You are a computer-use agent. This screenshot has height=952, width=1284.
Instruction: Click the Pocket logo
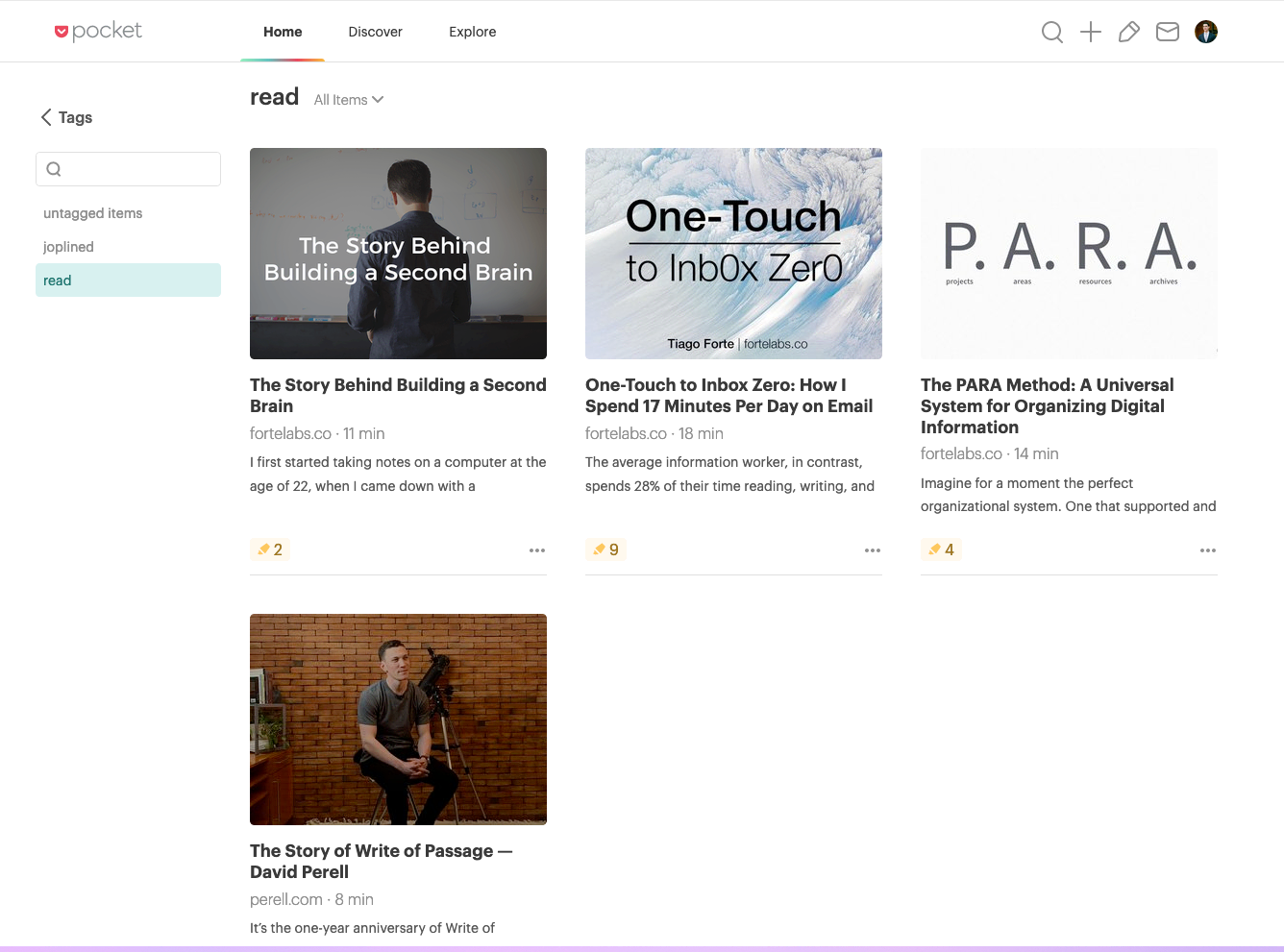point(98,31)
